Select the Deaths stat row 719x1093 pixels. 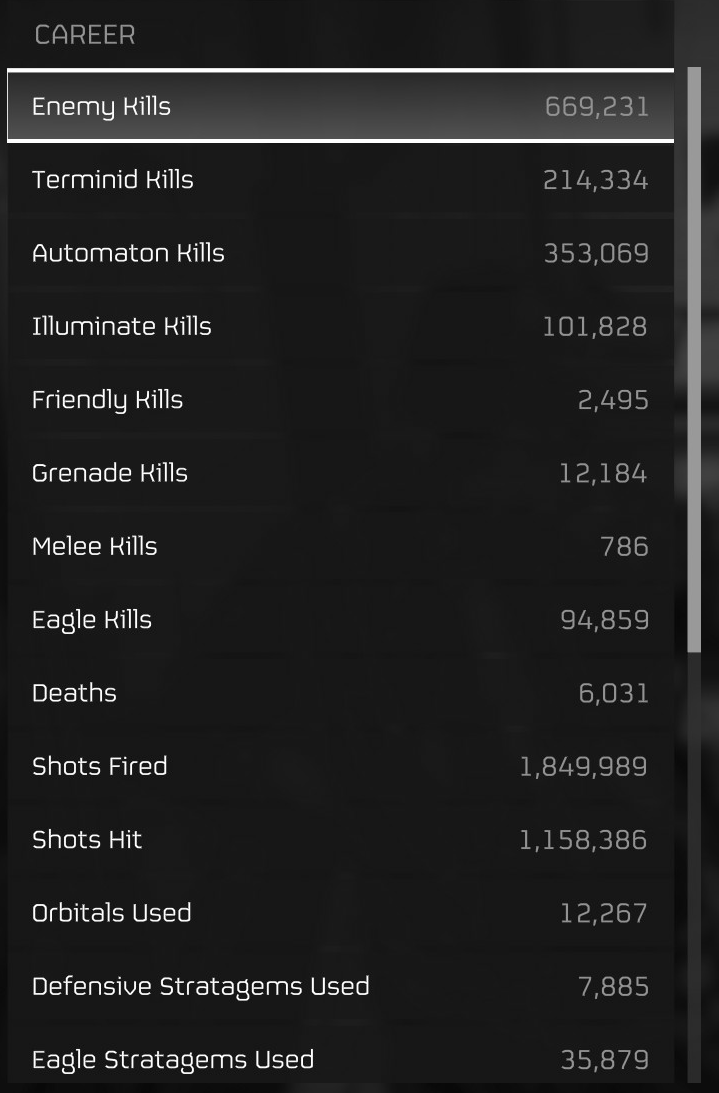340,693
